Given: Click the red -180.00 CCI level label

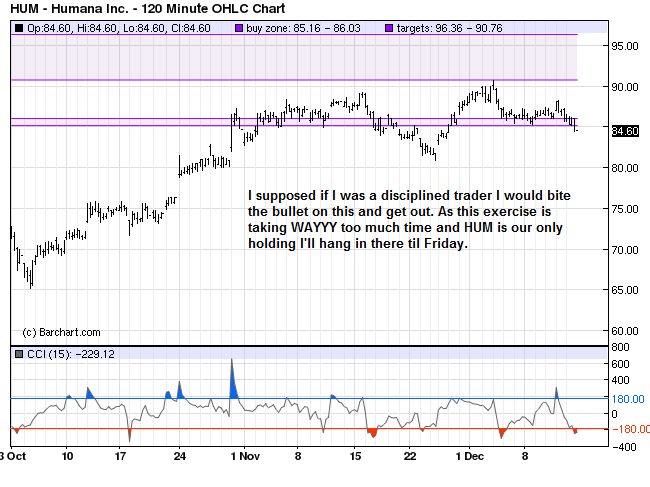Looking at the screenshot, I should 631,429.
